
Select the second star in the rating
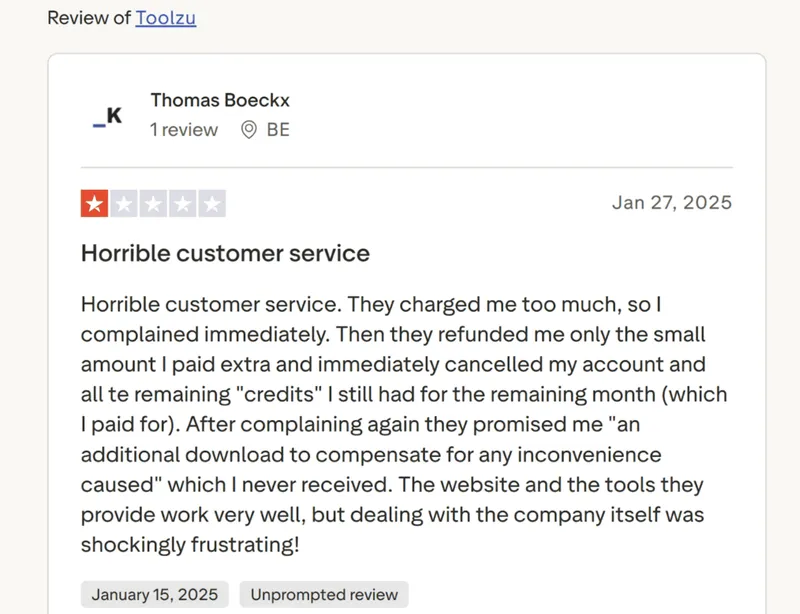(x=124, y=202)
